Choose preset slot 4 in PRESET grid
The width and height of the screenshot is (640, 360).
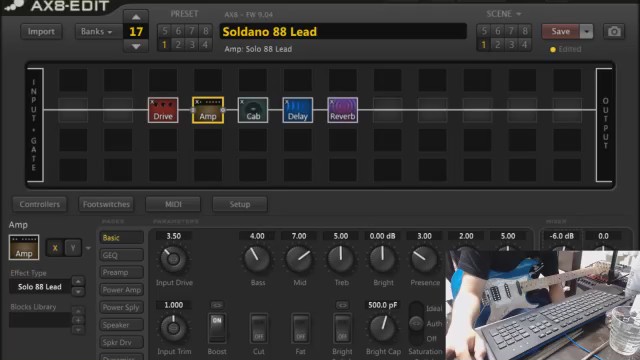(x=205, y=44)
